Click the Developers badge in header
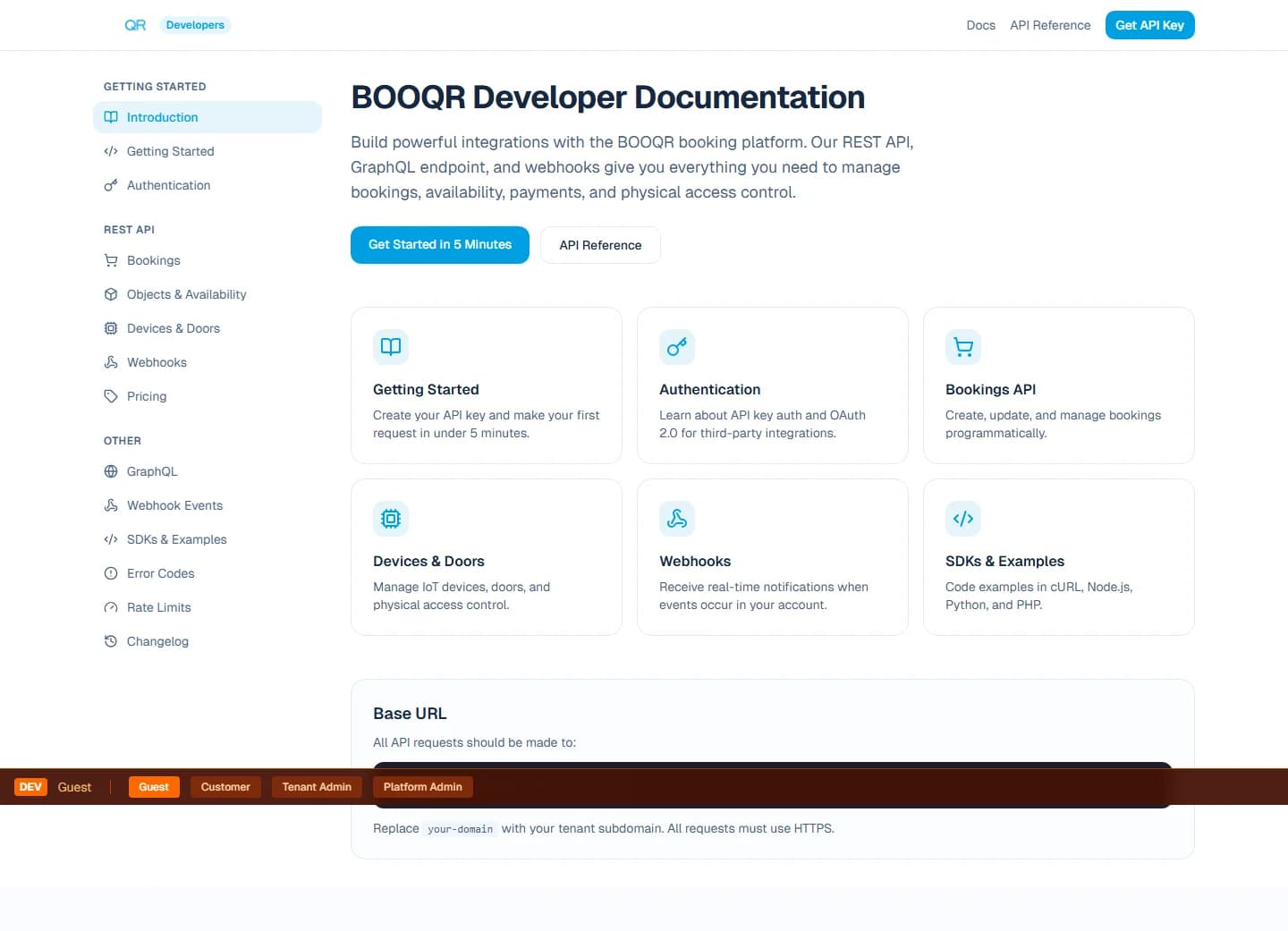 point(195,25)
